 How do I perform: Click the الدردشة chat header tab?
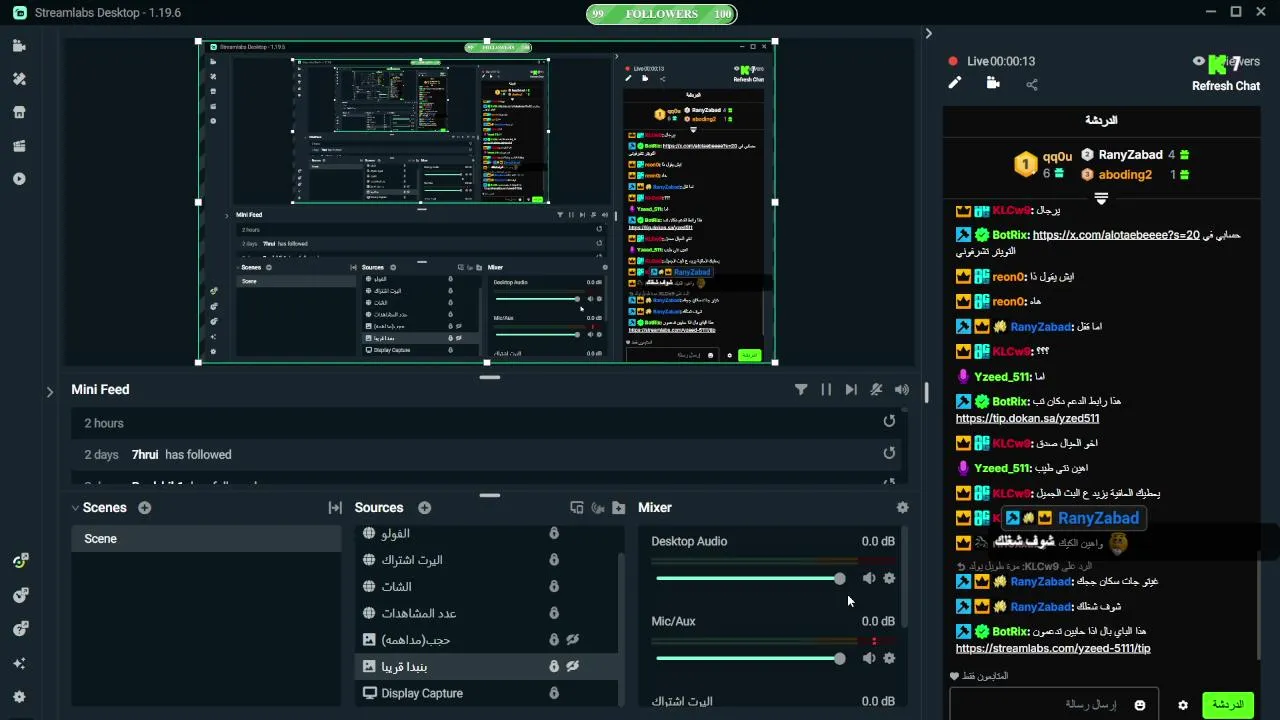click(1101, 120)
